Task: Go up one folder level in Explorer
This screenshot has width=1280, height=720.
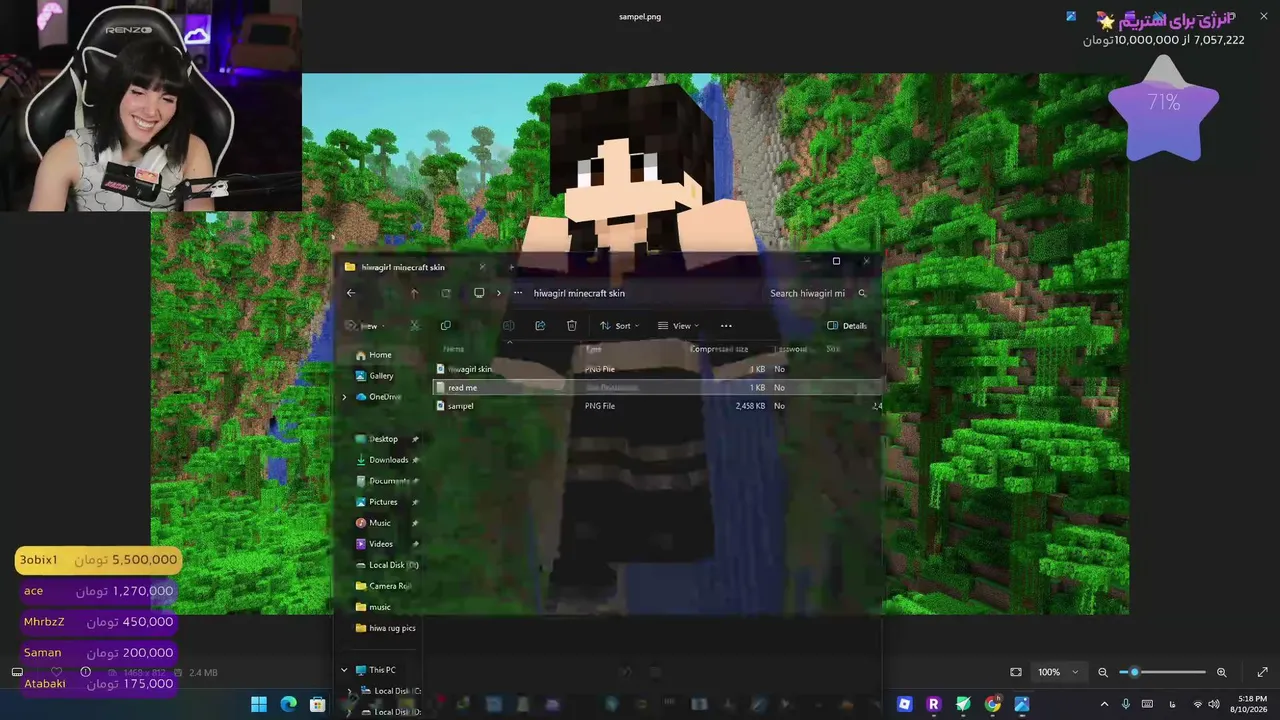Action: coord(414,293)
